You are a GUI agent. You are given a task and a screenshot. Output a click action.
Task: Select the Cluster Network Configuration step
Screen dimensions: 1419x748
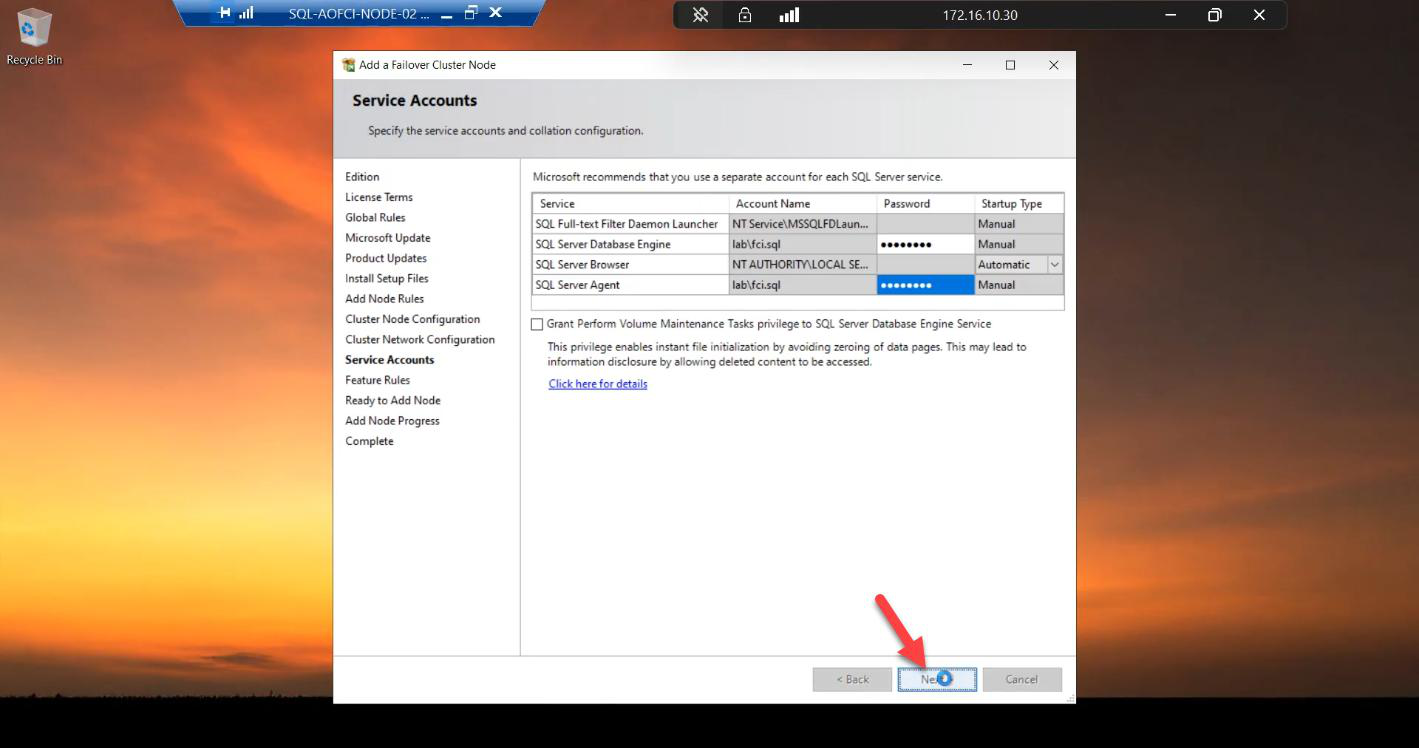420,339
